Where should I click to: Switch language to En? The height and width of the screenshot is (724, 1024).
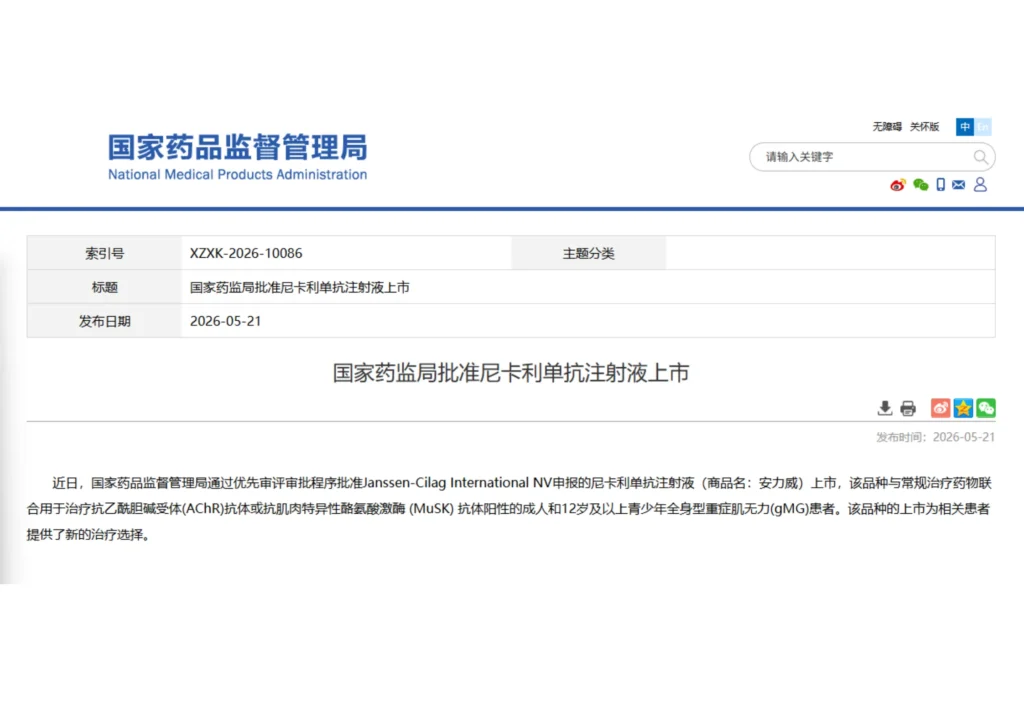(983, 127)
